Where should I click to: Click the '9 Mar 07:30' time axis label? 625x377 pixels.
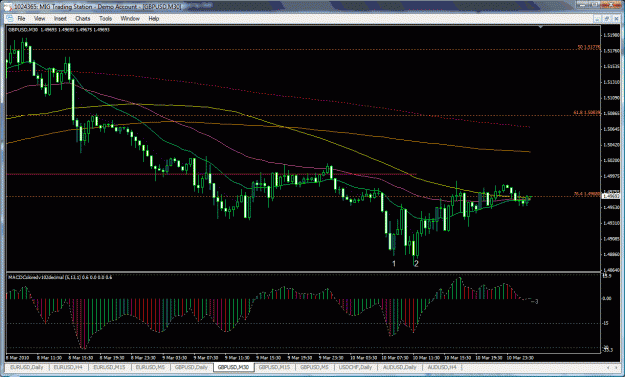[x=205, y=357]
